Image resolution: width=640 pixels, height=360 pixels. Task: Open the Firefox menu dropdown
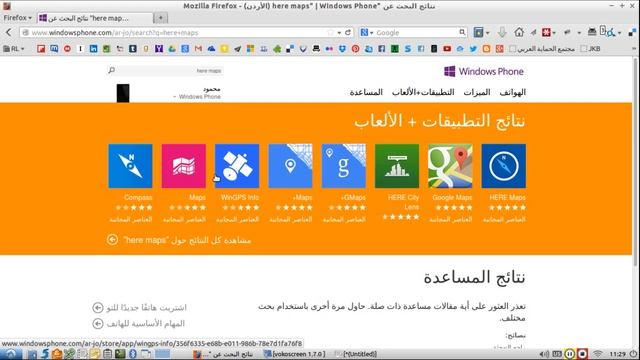(x=17, y=18)
